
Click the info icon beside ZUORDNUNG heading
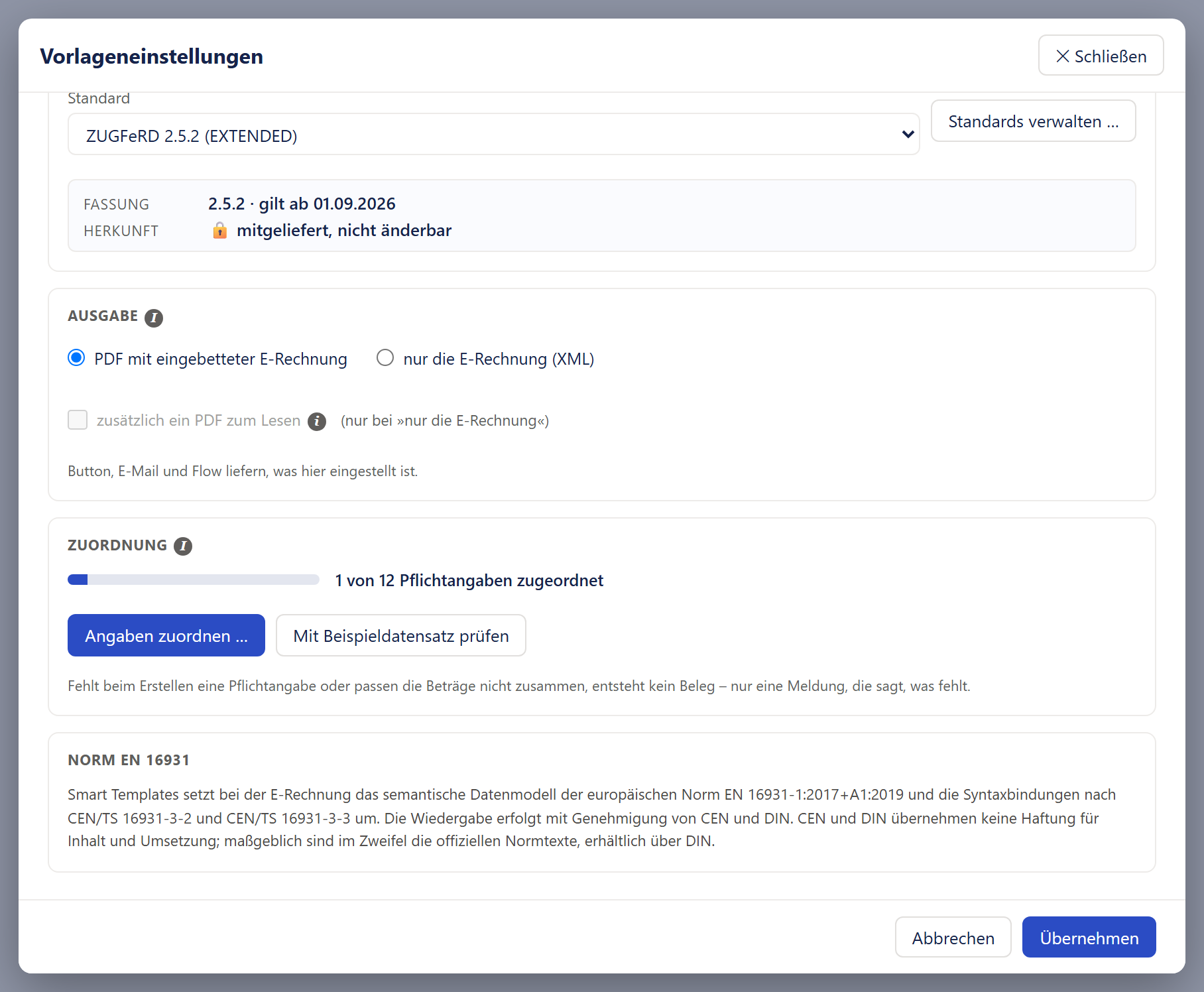tap(183, 546)
